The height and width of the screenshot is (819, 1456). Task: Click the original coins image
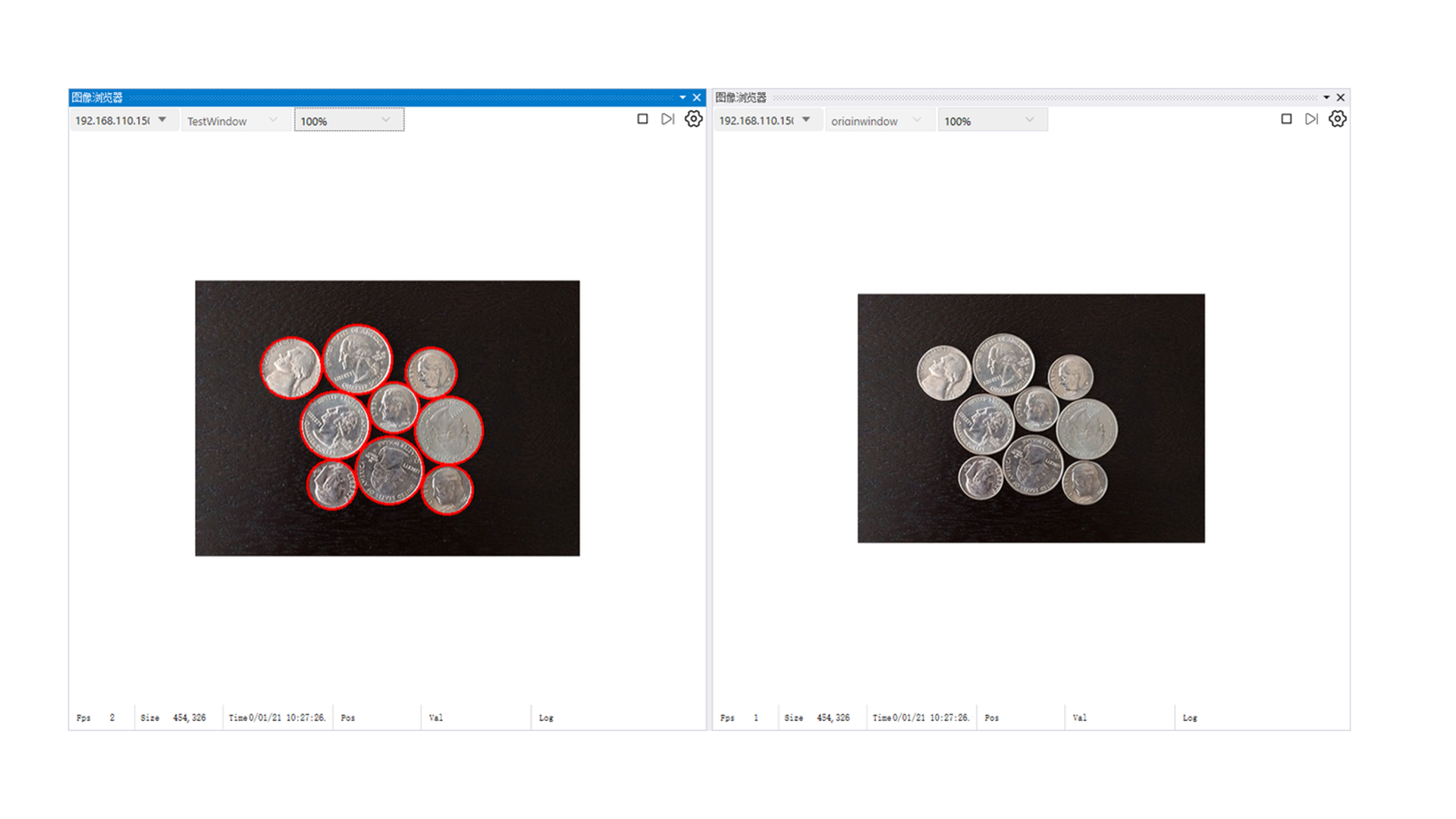[x=1031, y=418]
